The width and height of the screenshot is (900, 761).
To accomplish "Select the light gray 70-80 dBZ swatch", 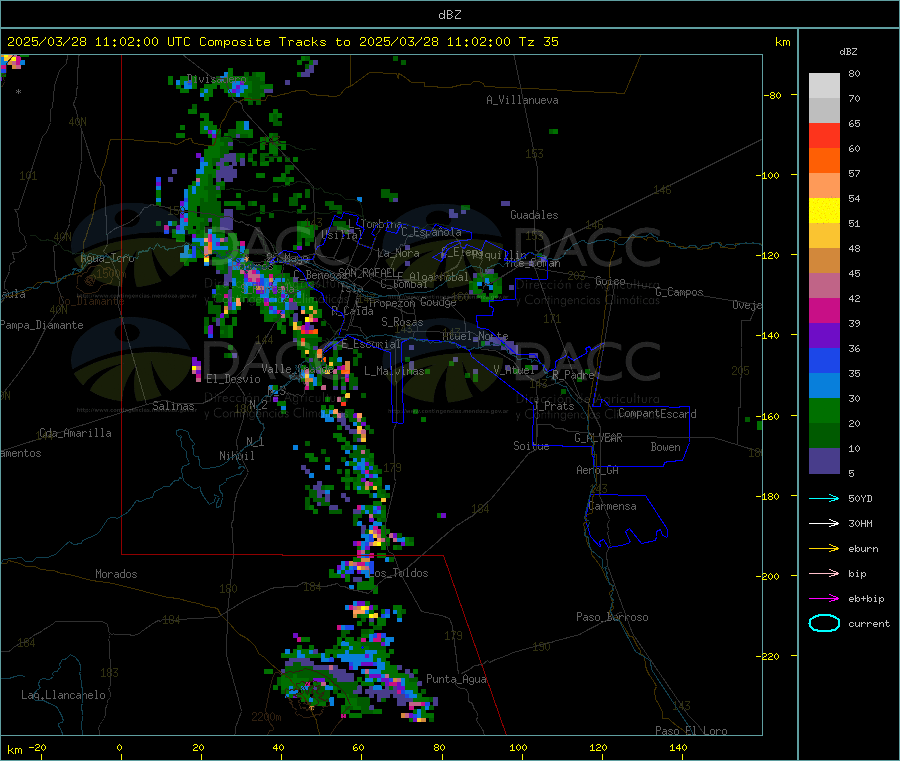I will coord(824,86).
